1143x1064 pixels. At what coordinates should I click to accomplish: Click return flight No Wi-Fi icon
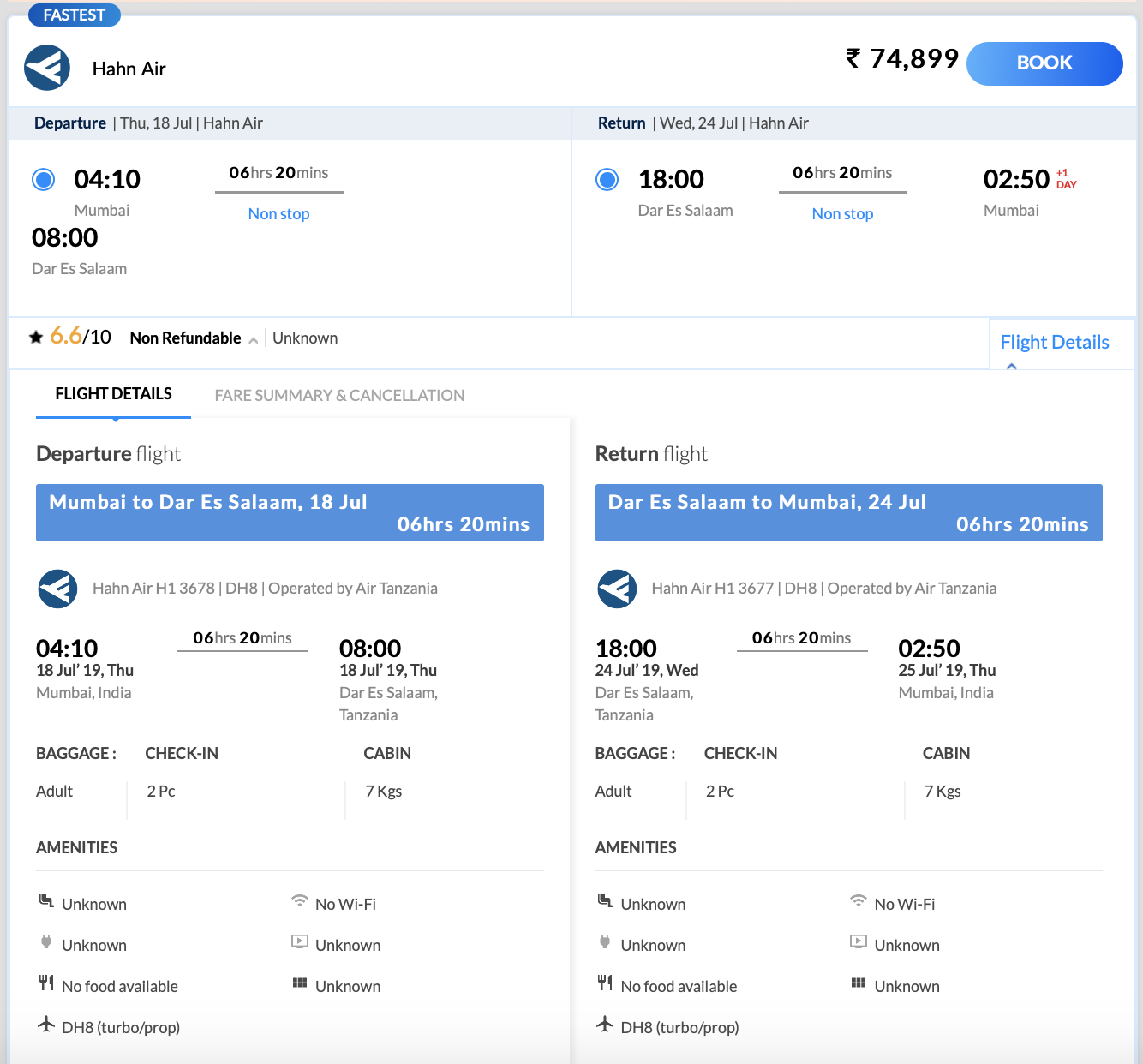point(859,900)
